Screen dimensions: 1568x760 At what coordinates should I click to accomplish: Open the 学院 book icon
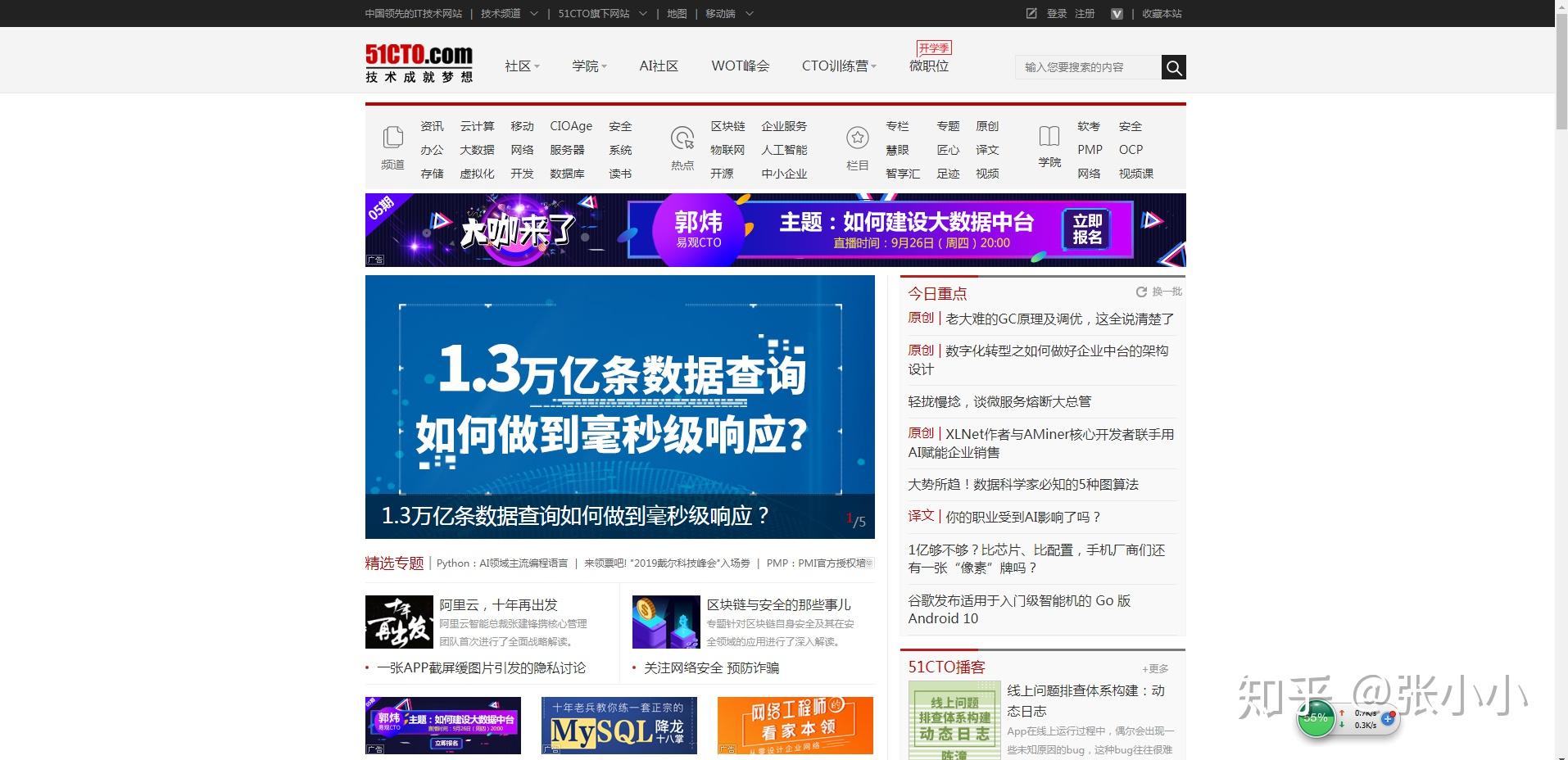pos(1049,136)
